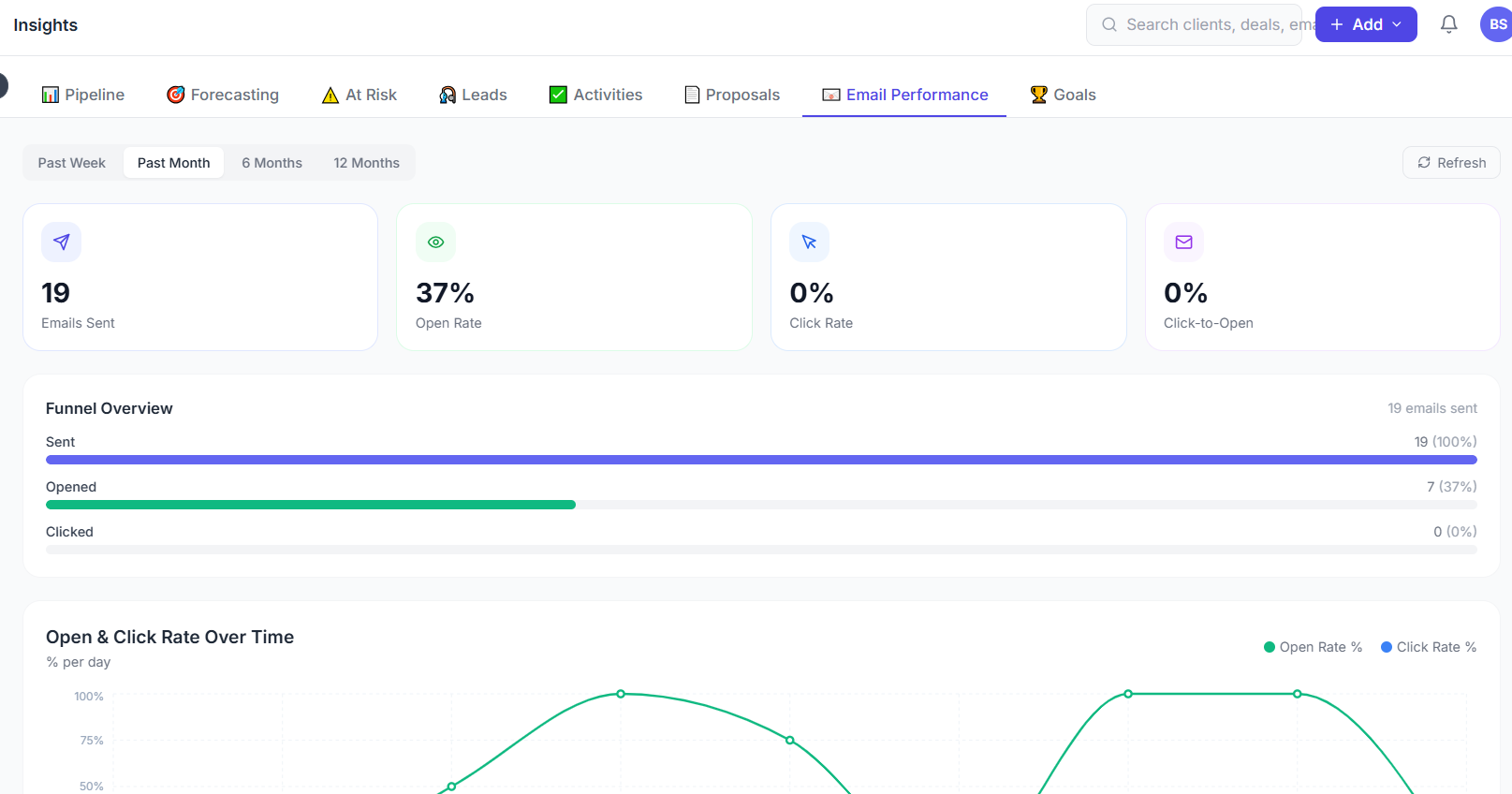Click the 75% level chart data point

pyautogui.click(x=790, y=740)
